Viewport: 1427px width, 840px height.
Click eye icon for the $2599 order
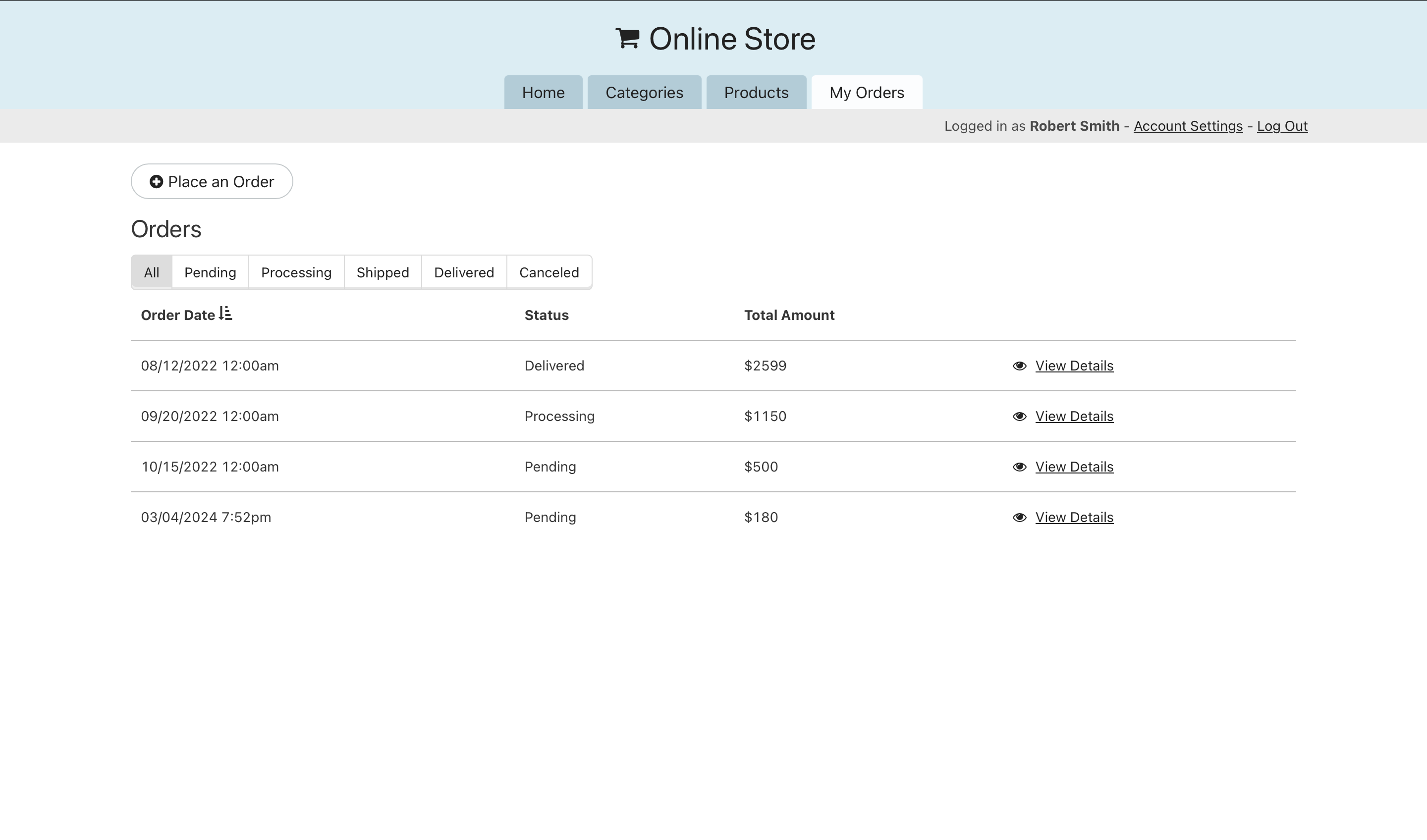coord(1019,366)
